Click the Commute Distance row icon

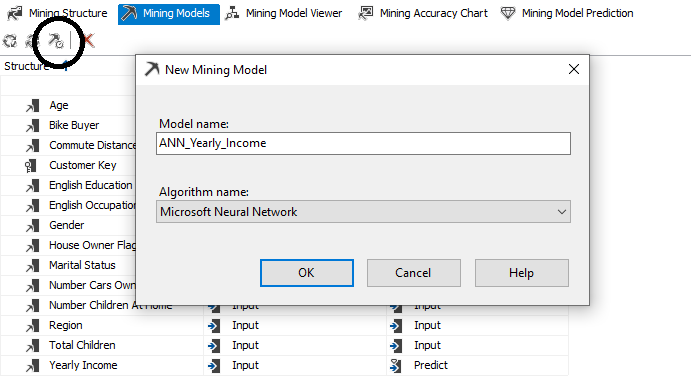(32, 145)
